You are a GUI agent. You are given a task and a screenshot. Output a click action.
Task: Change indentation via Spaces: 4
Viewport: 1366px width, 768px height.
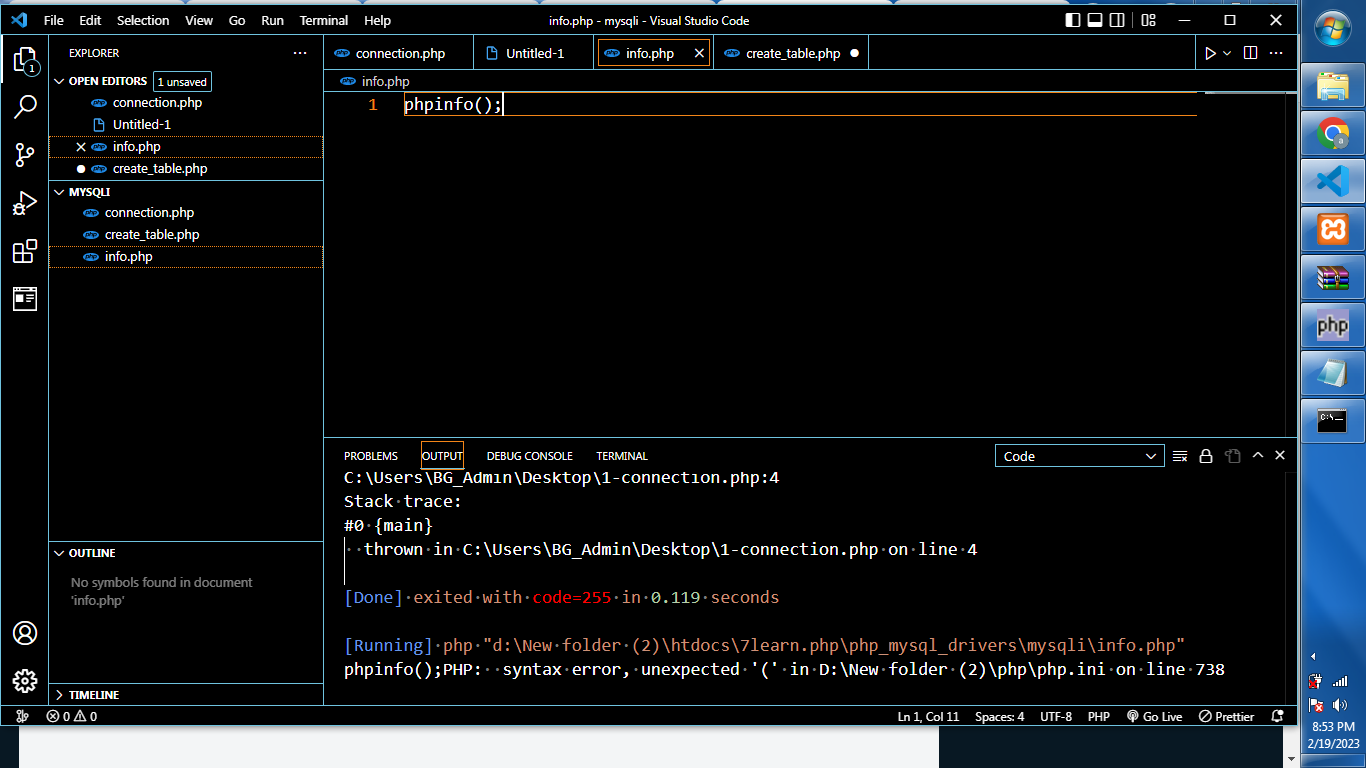[999, 716]
